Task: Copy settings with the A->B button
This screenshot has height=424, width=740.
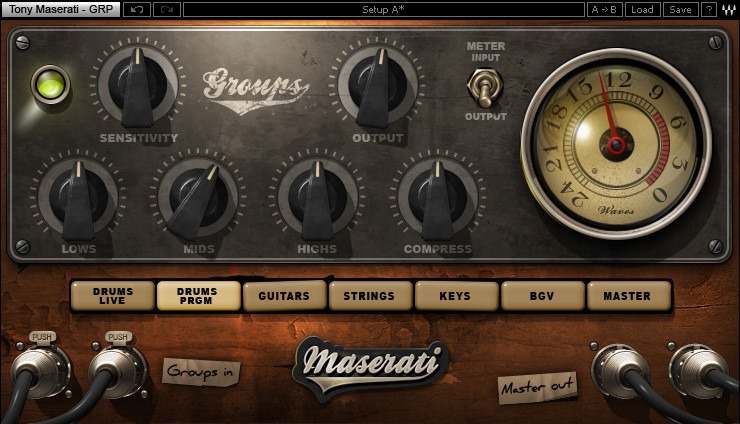Action: pos(604,9)
